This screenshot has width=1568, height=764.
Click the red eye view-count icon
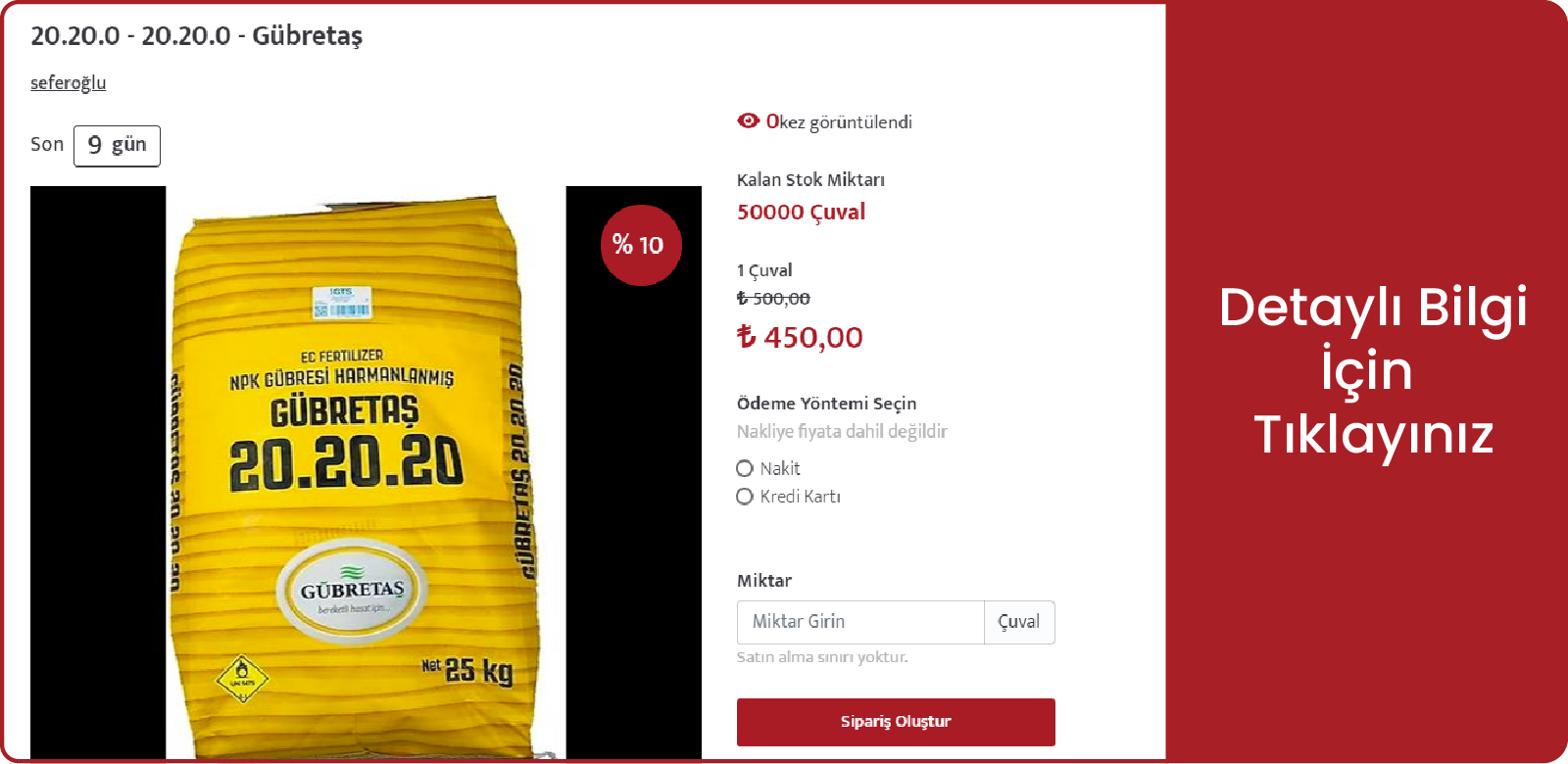[x=749, y=120]
